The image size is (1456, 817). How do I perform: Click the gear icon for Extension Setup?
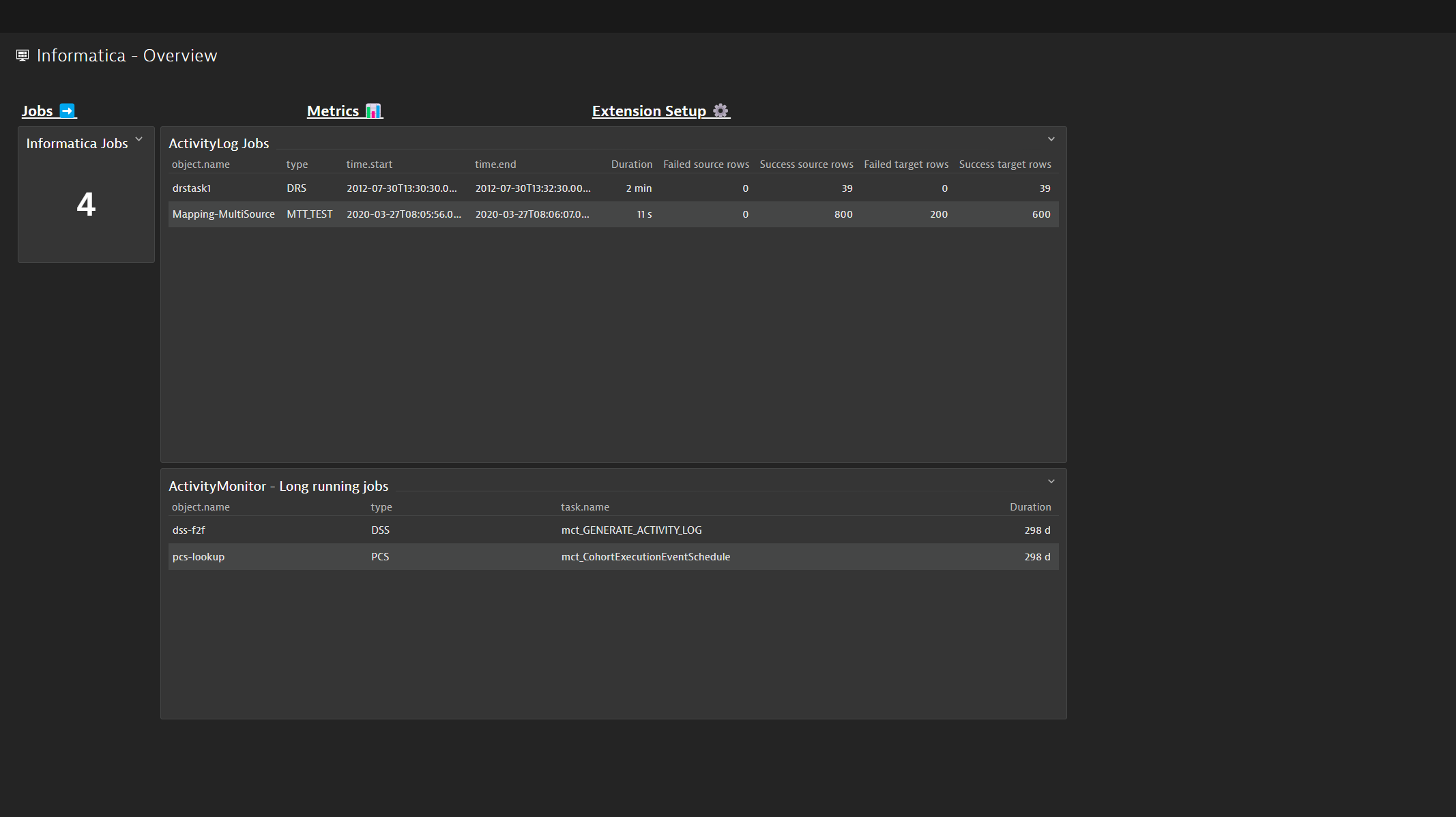tap(720, 110)
